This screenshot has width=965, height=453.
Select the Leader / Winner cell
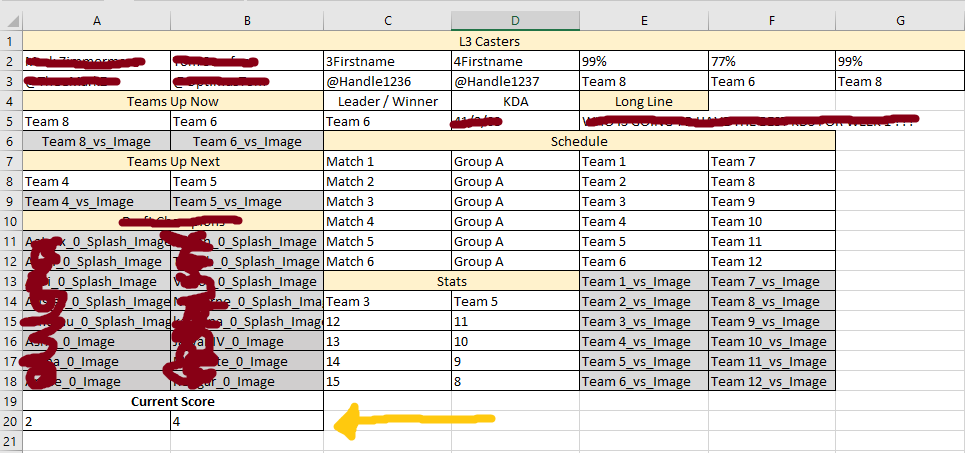pos(387,102)
